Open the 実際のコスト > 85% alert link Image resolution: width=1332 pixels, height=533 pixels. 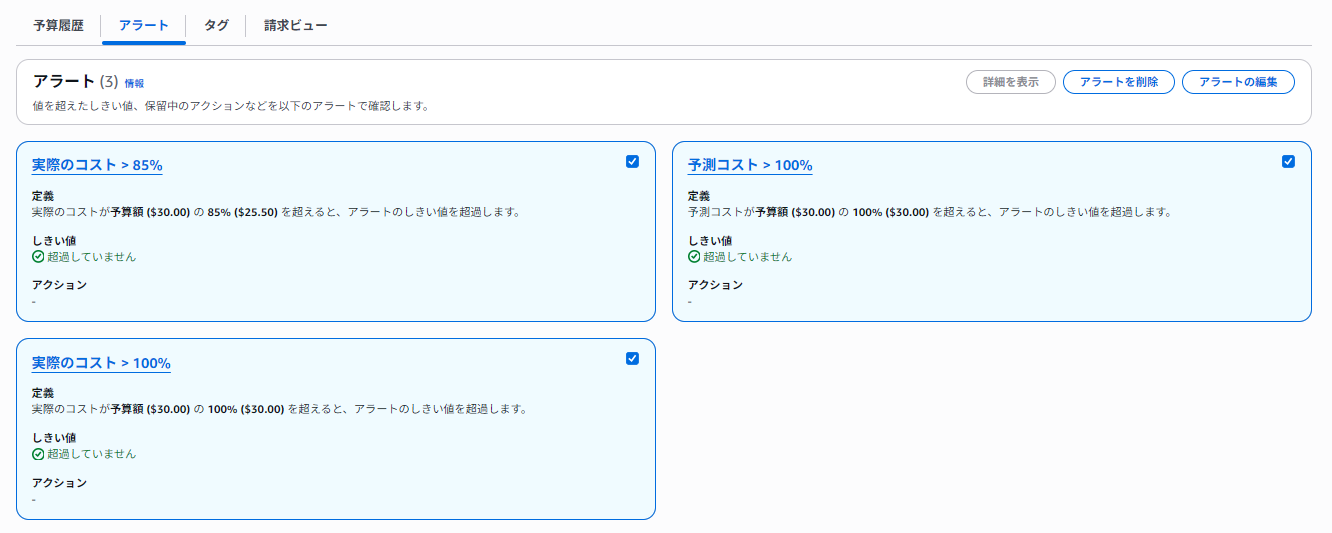point(97,166)
